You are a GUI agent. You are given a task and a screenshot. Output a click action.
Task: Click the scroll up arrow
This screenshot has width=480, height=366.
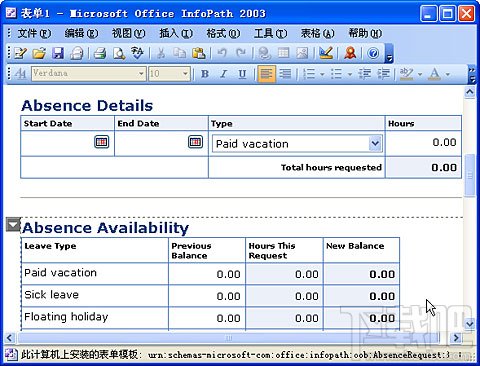[x=470, y=92]
